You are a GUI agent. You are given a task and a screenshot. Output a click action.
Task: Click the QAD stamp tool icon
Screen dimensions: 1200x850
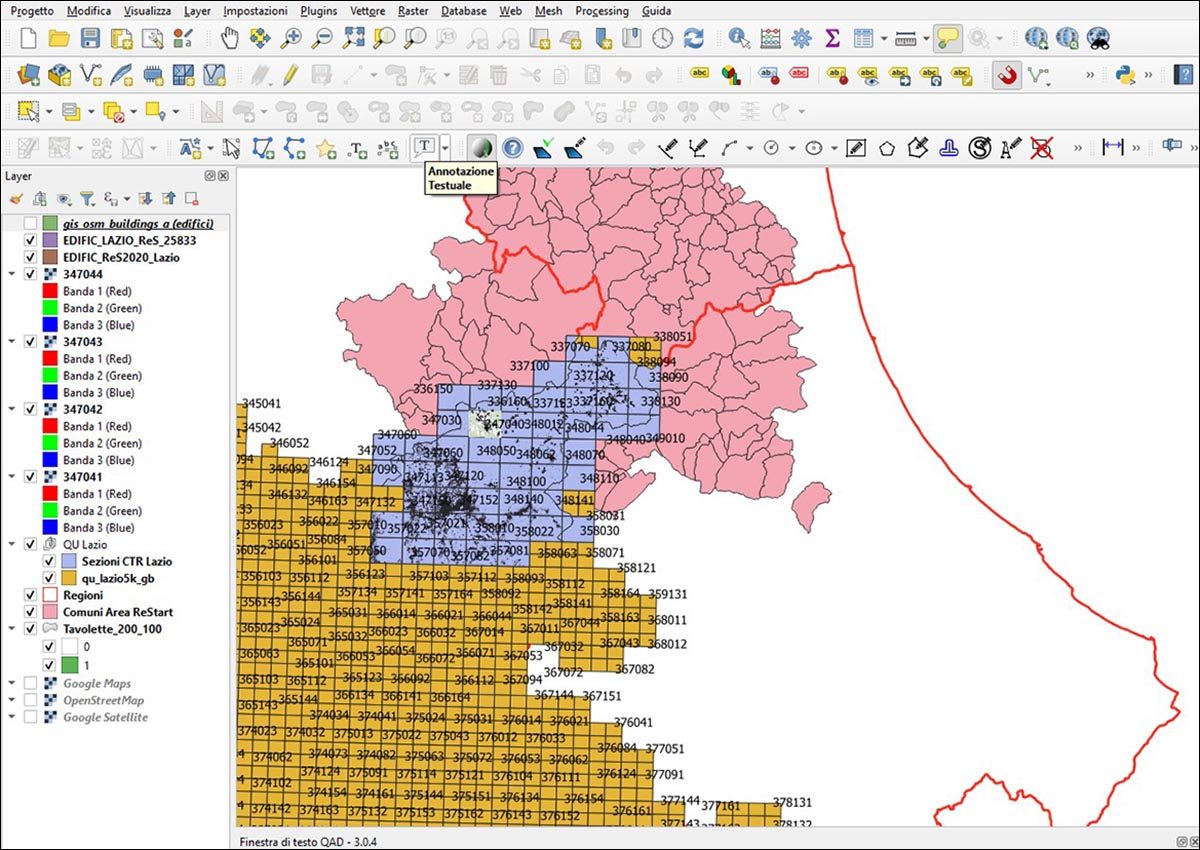pyautogui.click(x=948, y=147)
